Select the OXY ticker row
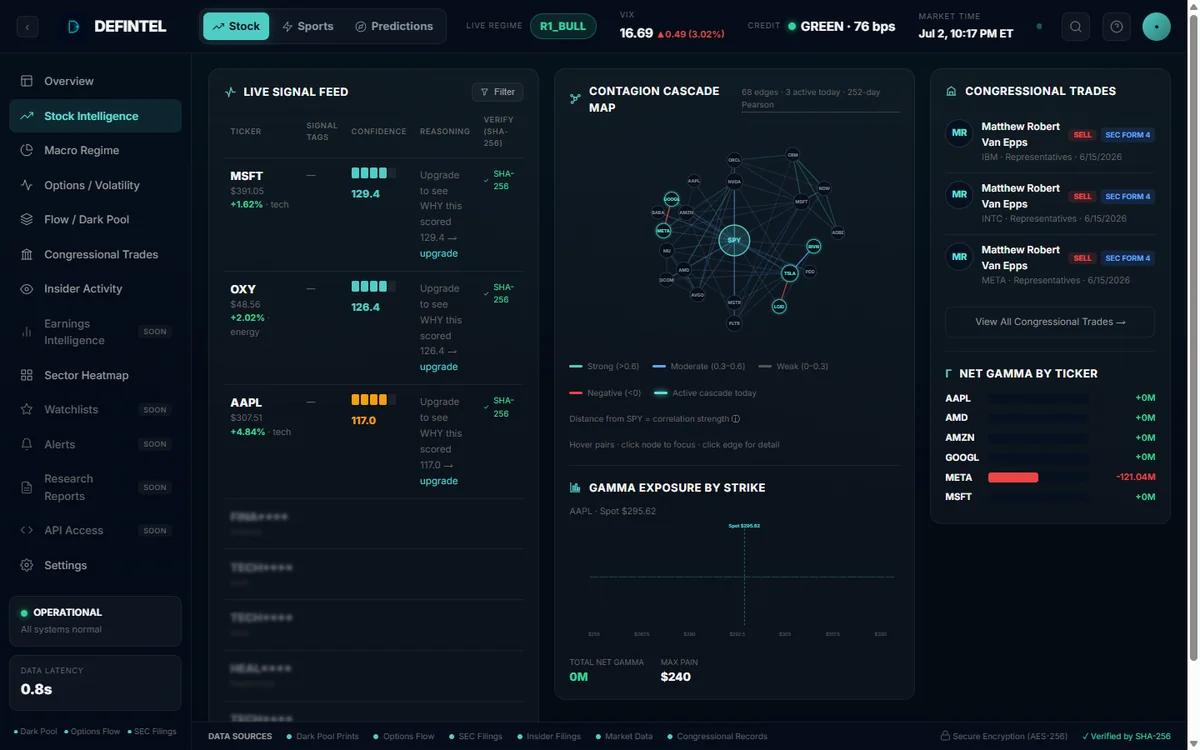Screen dimensions: 1200x750 click(x=373, y=328)
